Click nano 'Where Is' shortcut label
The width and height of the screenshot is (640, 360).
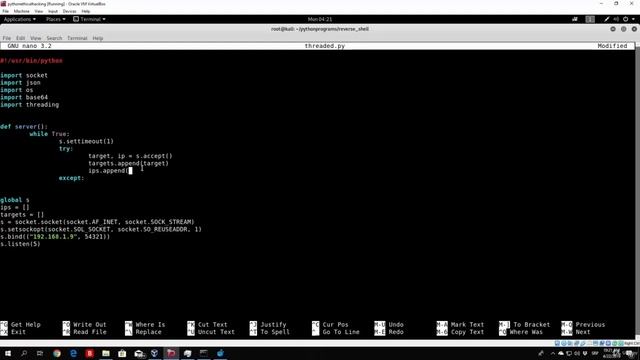(x=150, y=325)
